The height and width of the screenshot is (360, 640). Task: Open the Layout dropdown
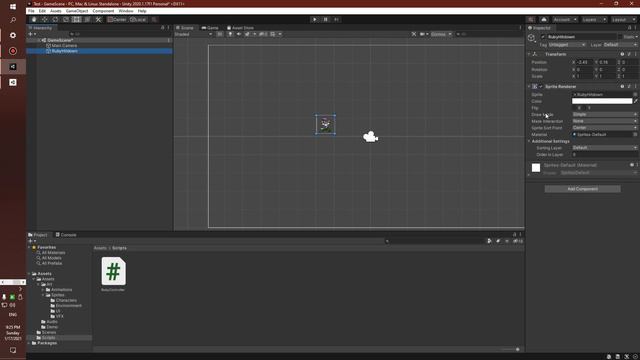[x=623, y=20]
